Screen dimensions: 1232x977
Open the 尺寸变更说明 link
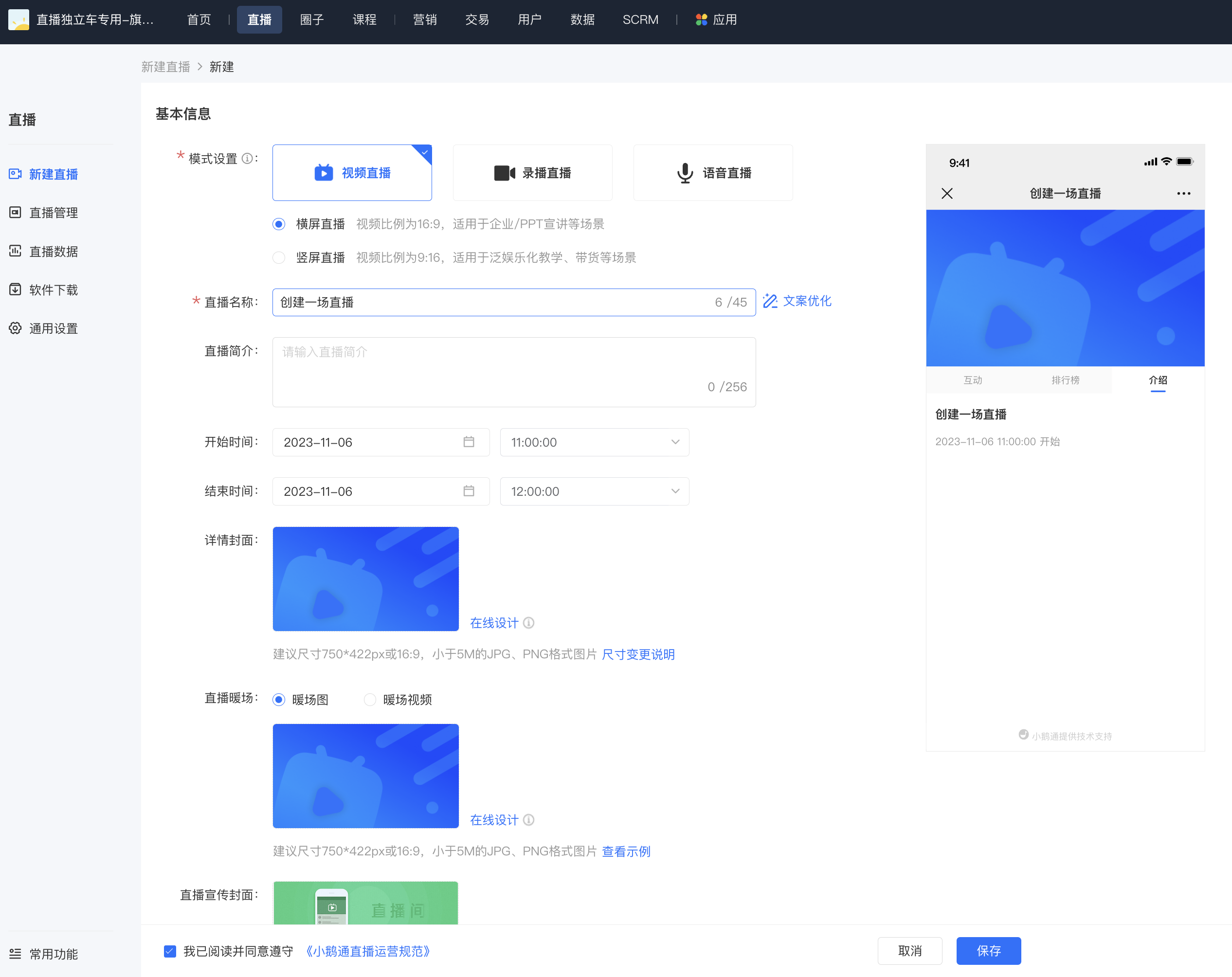click(638, 654)
